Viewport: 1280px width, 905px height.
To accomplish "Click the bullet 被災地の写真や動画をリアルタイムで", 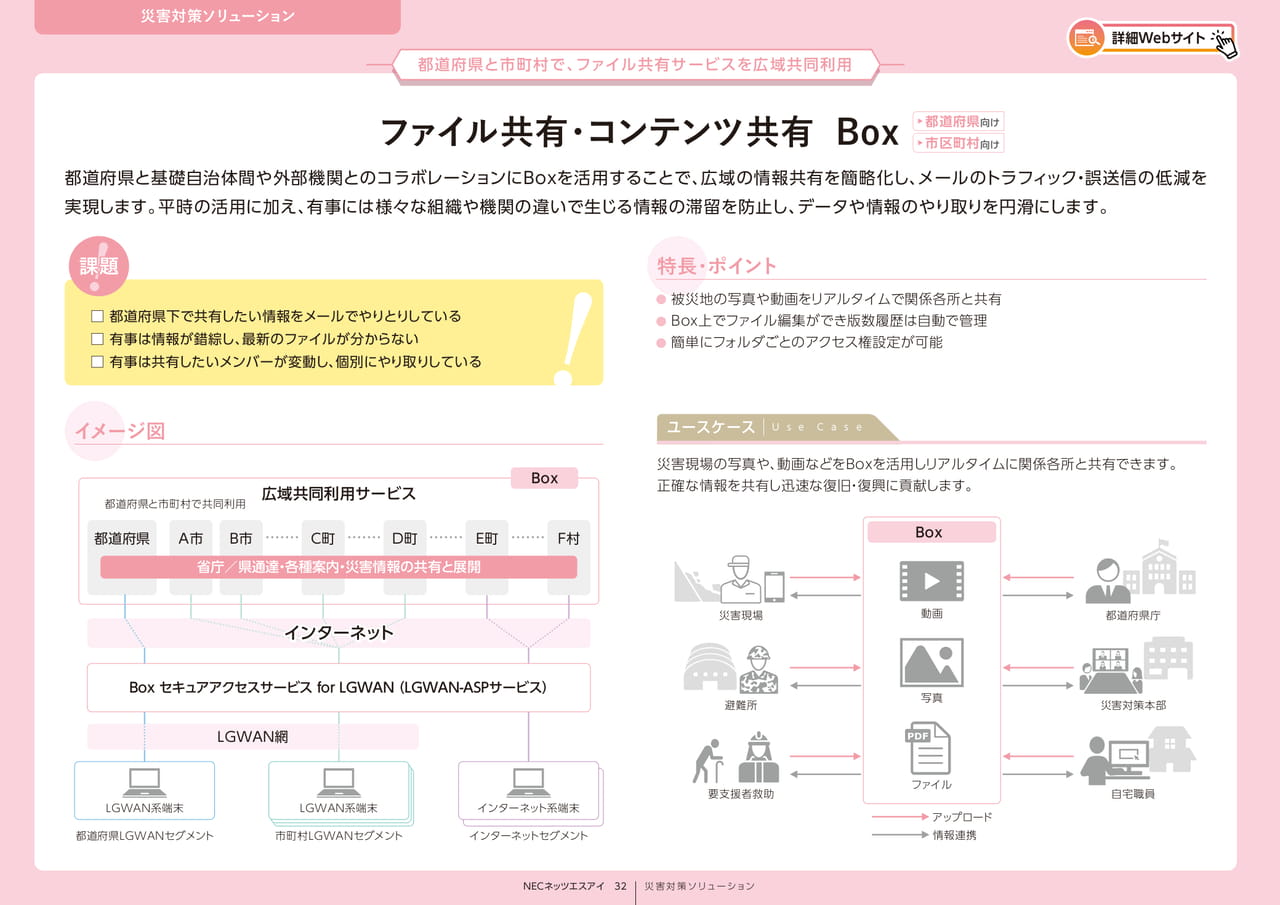I will [x=836, y=299].
